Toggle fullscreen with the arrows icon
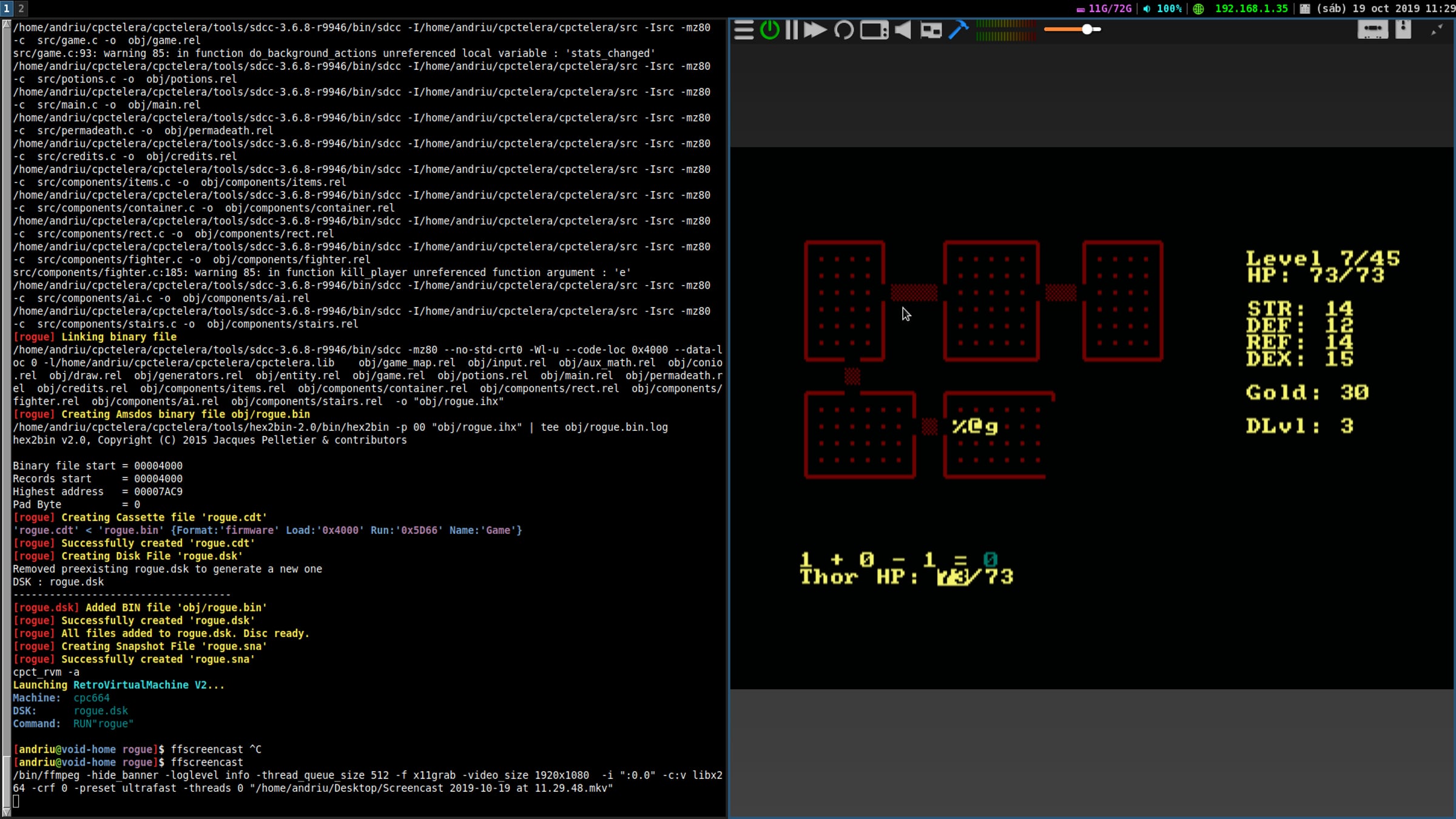The height and width of the screenshot is (819, 1456). coord(1437,30)
